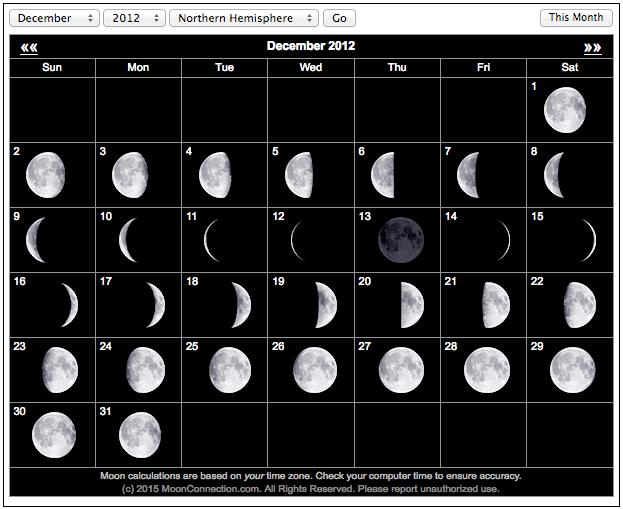This screenshot has width=623, height=509.
Task: Click the new moon on December 13
Action: click(401, 240)
